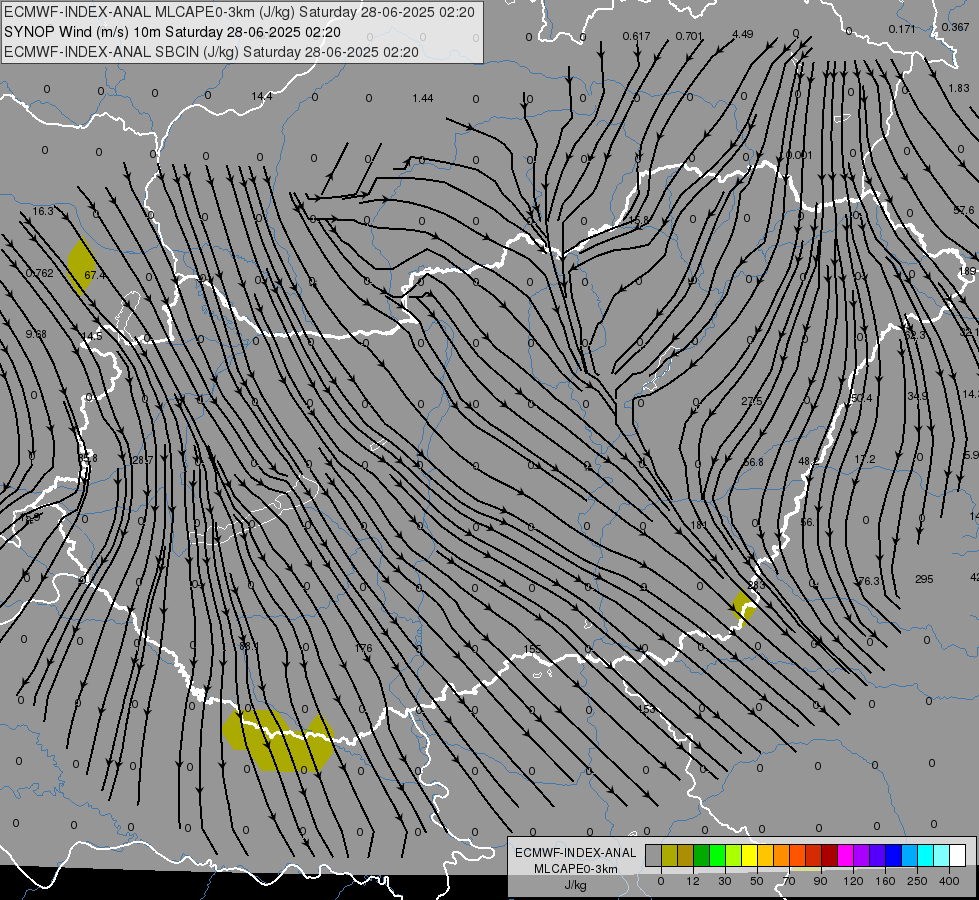Click the map value 76.3

tap(868, 581)
